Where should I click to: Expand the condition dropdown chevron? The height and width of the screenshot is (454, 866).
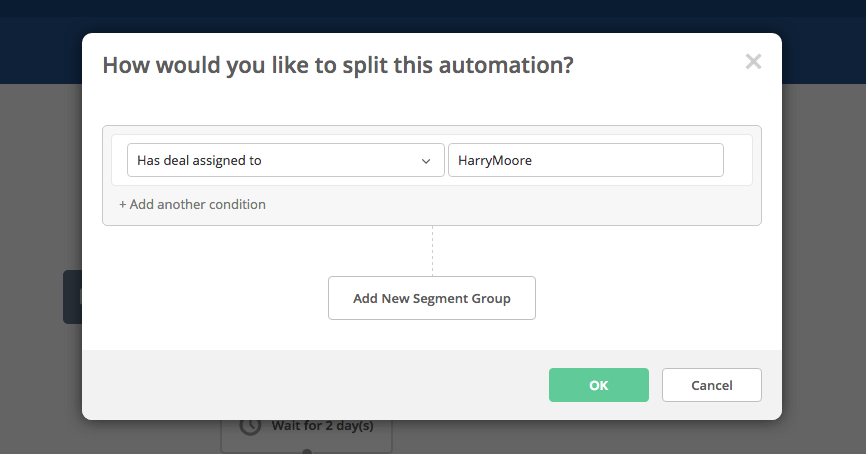[x=426, y=161]
